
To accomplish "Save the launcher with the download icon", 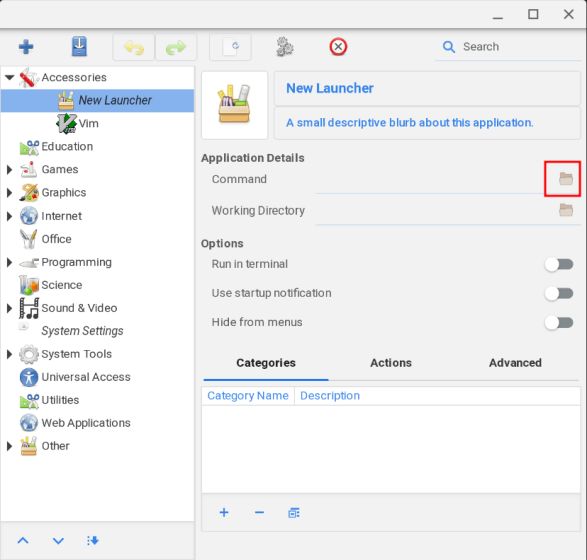I will (79, 46).
